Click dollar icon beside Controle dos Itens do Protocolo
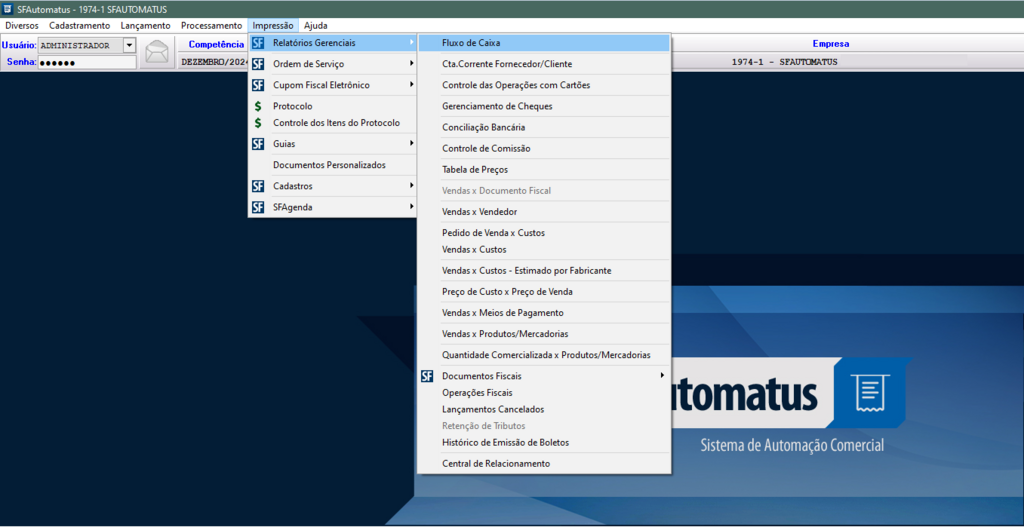The width and height of the screenshot is (1024, 527). (258, 123)
